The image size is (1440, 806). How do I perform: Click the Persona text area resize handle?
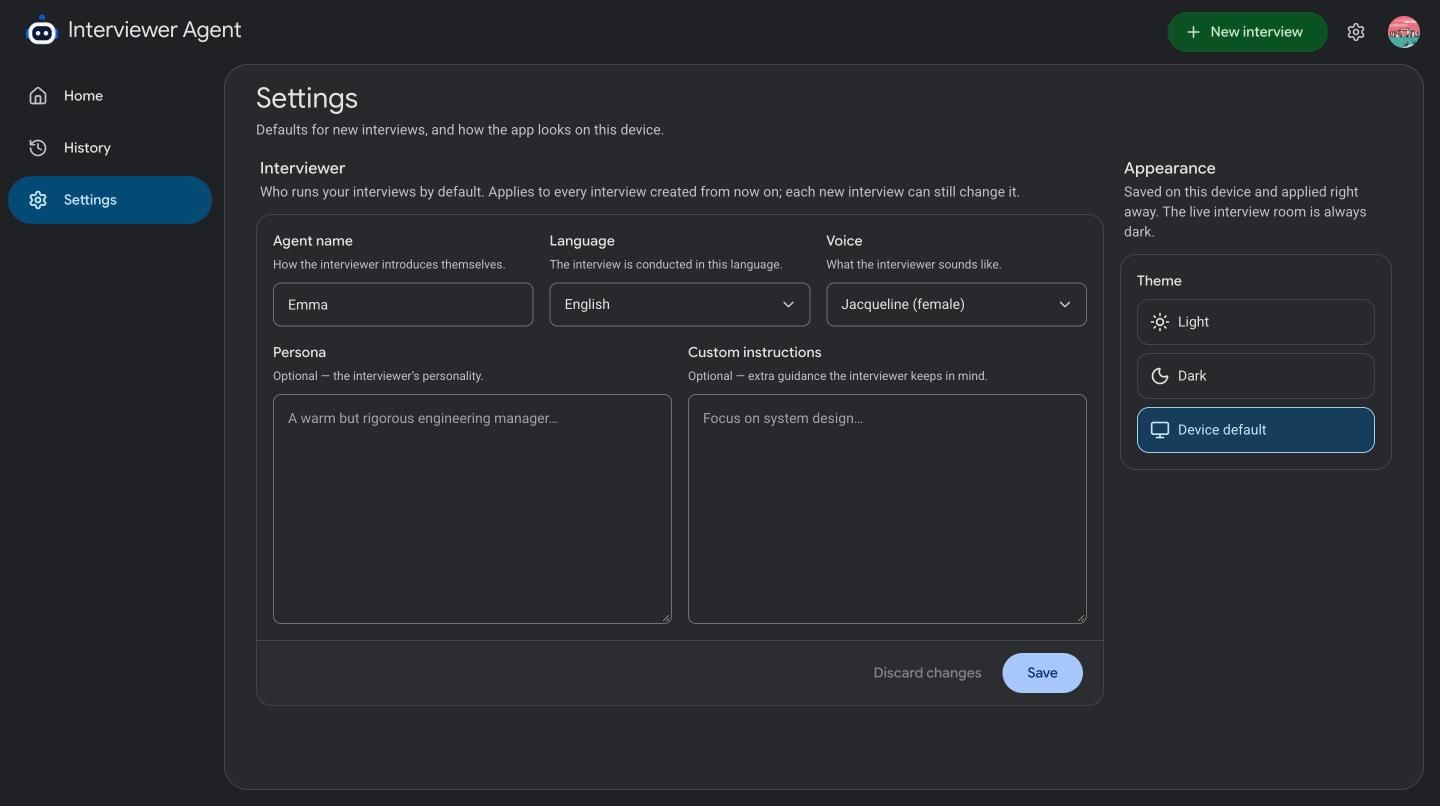click(x=666, y=618)
